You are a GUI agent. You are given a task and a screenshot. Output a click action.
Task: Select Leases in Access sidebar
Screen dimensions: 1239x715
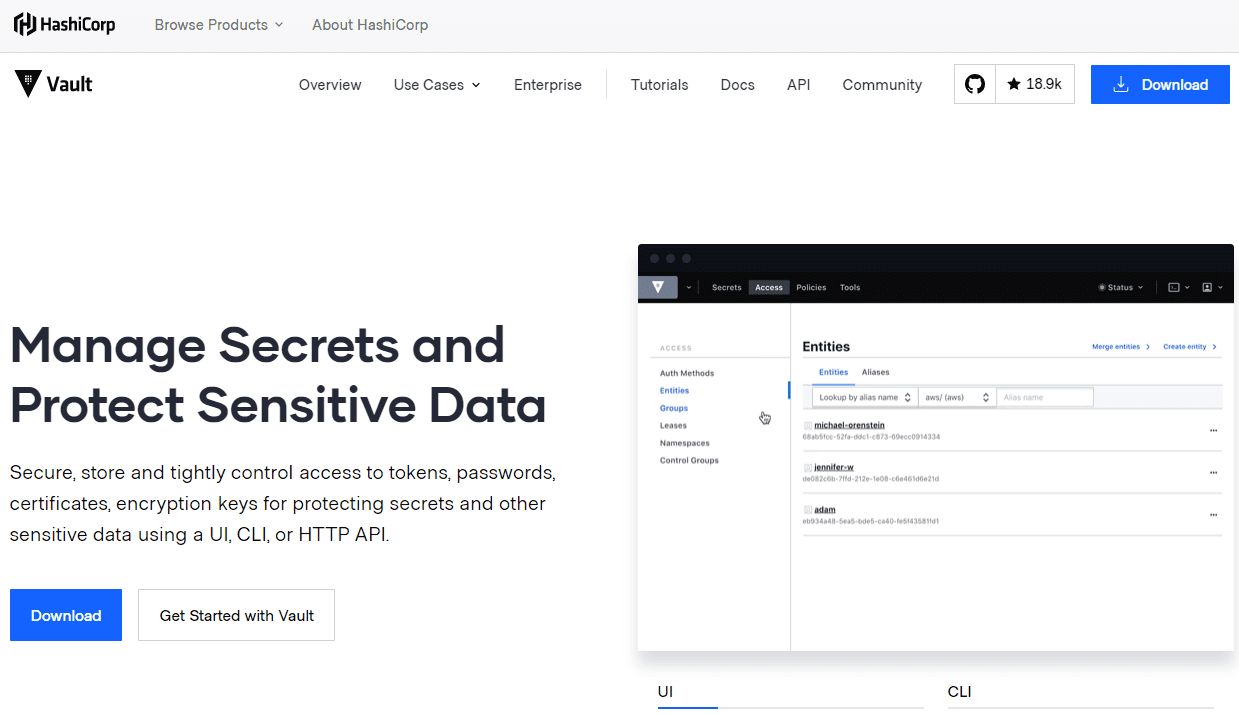(x=673, y=426)
